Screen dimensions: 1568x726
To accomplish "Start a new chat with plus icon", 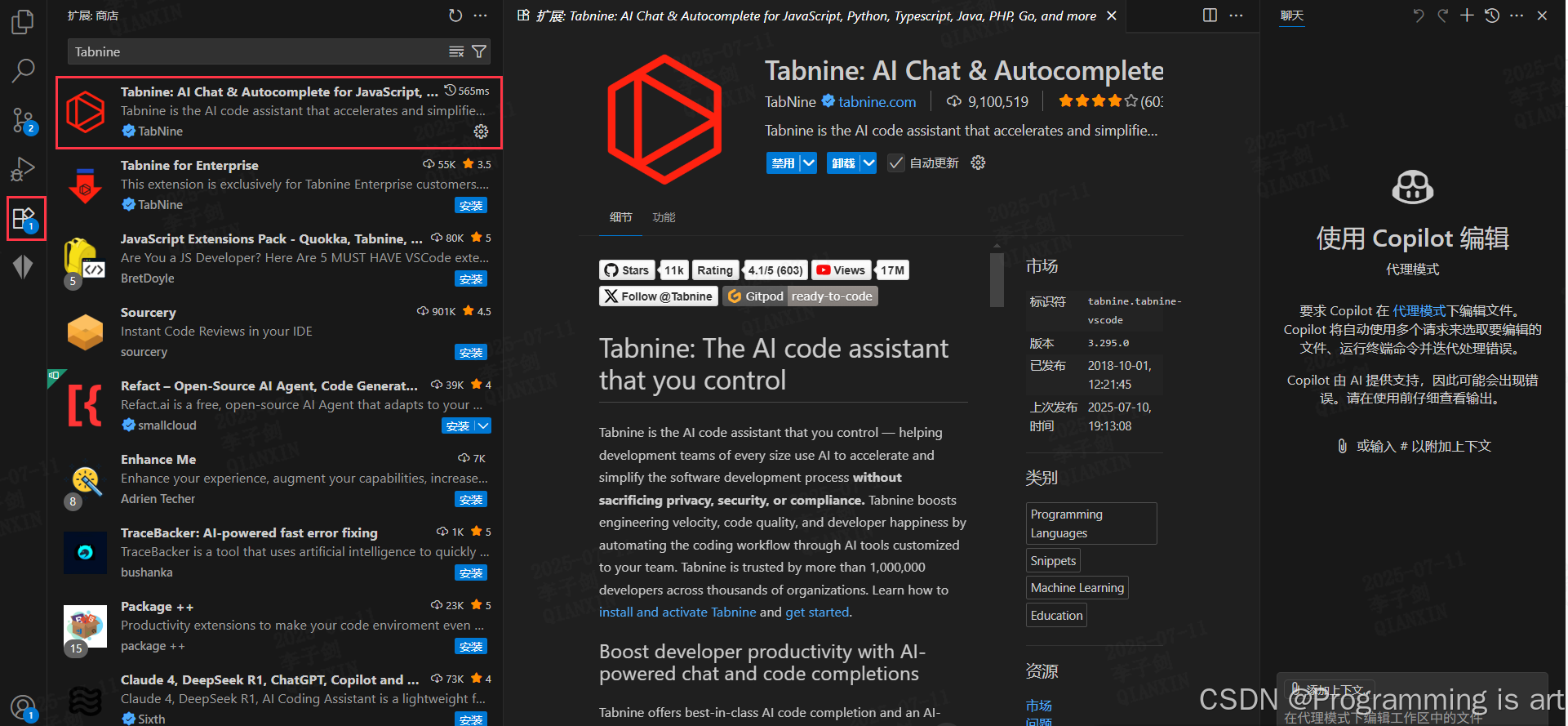I will 1467,16.
